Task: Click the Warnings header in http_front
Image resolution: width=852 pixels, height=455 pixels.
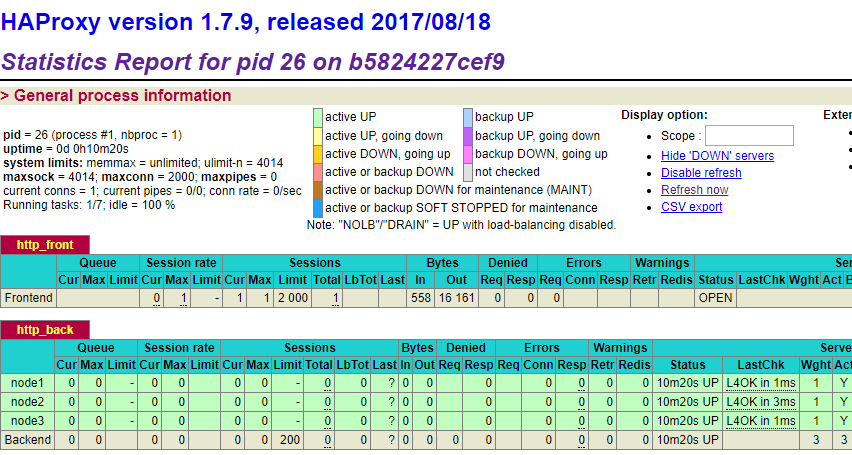Action: point(662,263)
